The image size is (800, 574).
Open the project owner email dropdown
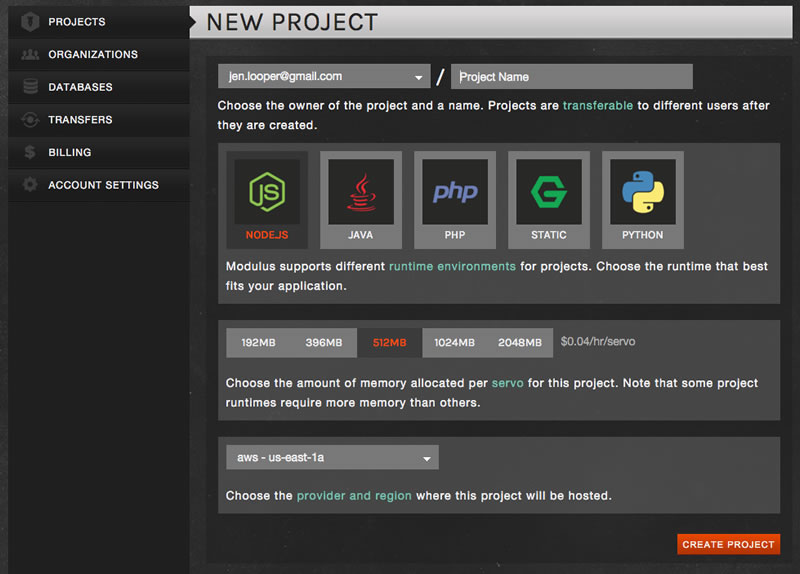324,77
